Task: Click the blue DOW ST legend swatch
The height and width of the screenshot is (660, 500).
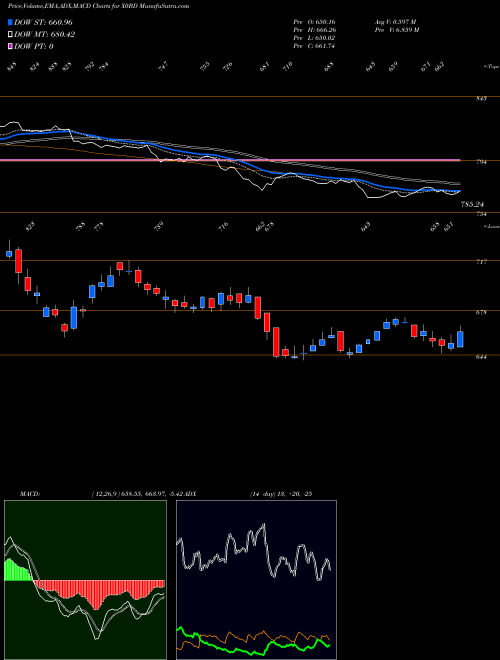Action: 10,22
